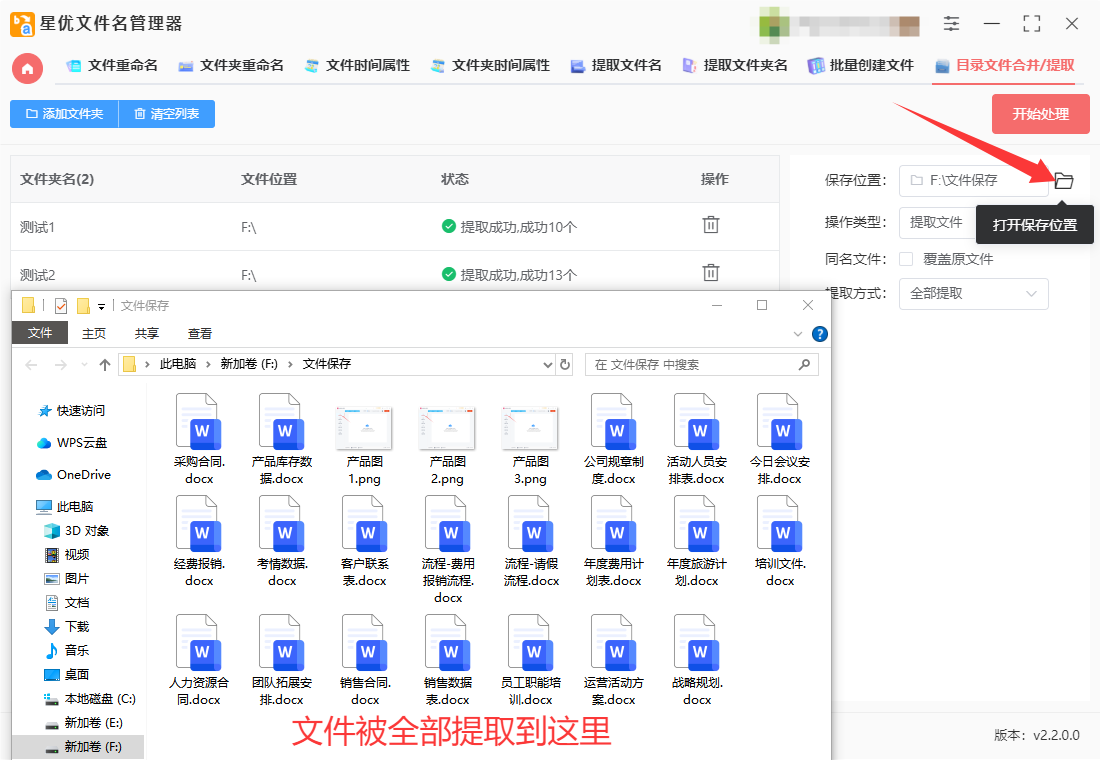Image resolution: width=1100 pixels, height=760 pixels.
Task: Click 文件保存 breadcrumb in address bar
Action: tap(327, 364)
